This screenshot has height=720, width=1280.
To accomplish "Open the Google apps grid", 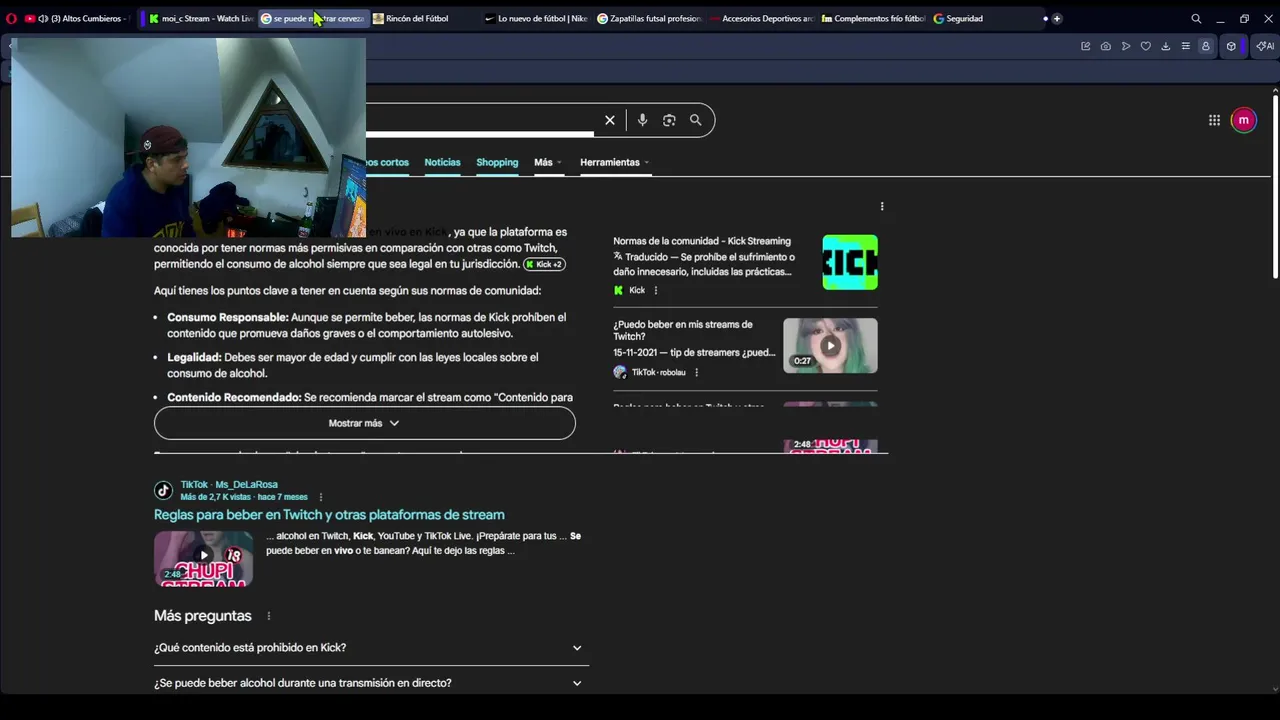I will (x=1214, y=120).
